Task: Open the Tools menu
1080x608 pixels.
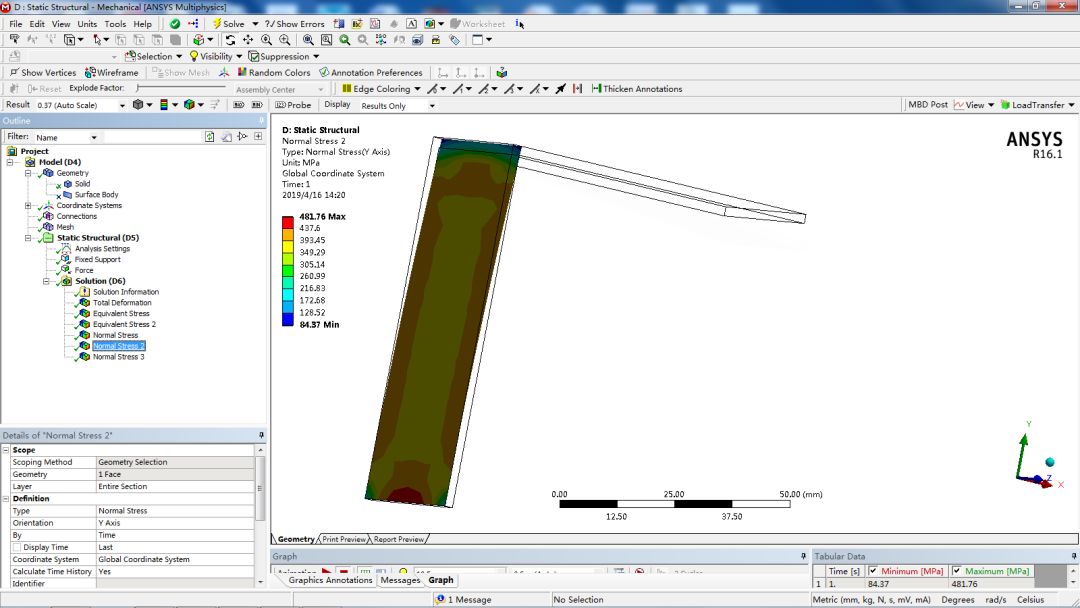Action: click(x=115, y=23)
